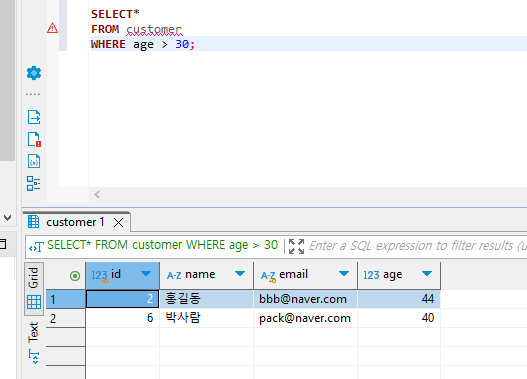Screen dimensions: 527x379
Task: Click the name column header
Action: (206, 276)
